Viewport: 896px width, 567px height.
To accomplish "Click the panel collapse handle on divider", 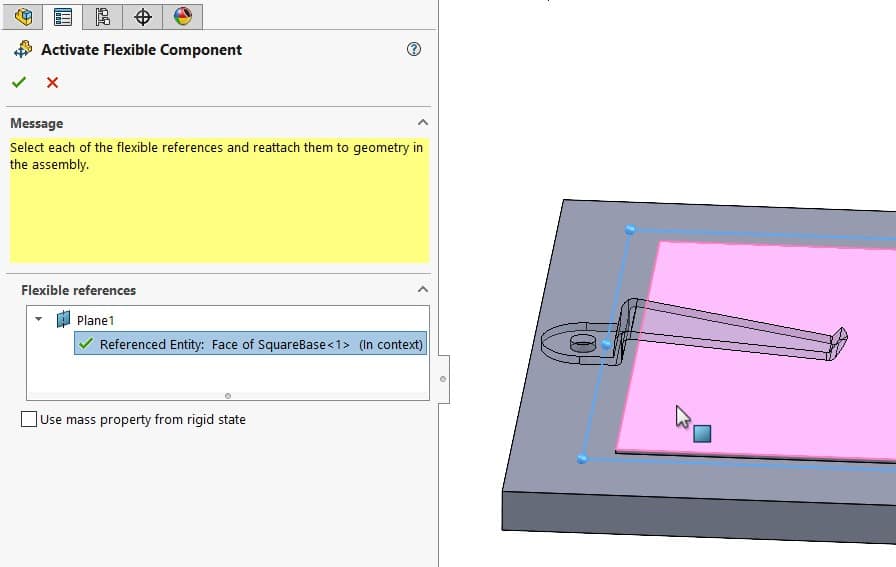I will (443, 379).
